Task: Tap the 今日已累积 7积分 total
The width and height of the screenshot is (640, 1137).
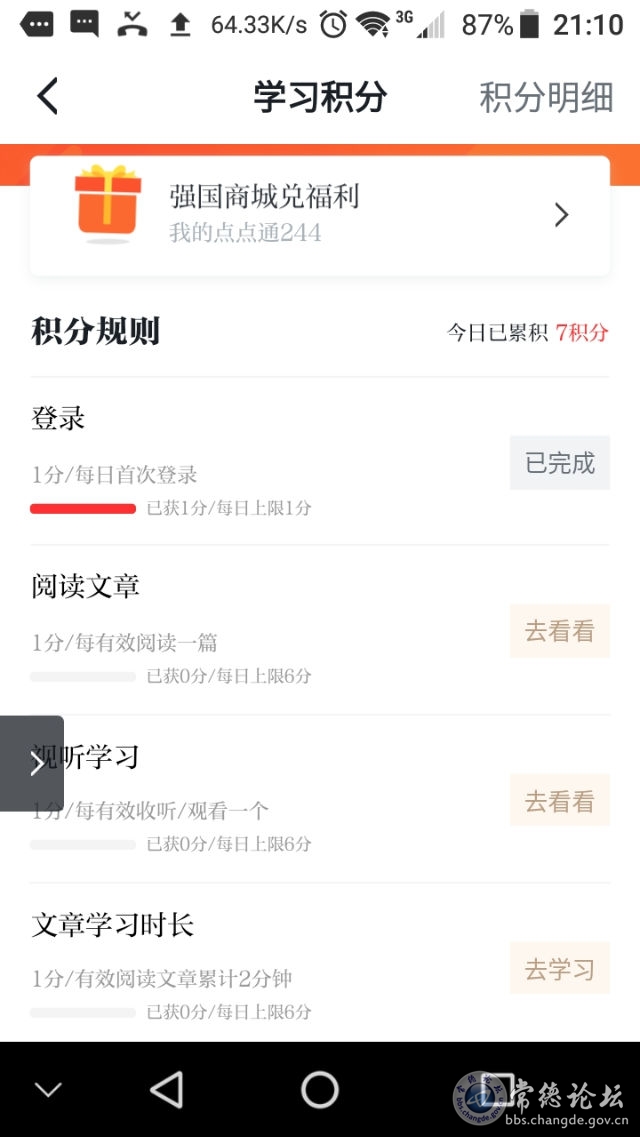Action: pos(527,333)
